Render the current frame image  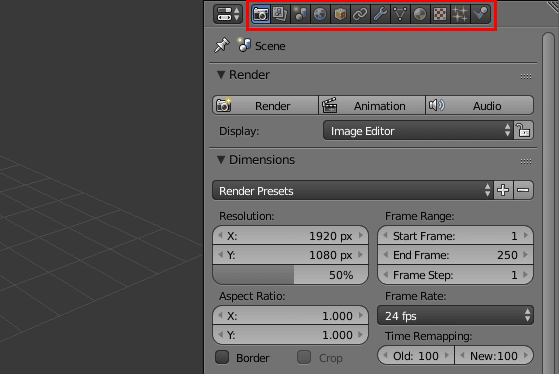click(265, 105)
